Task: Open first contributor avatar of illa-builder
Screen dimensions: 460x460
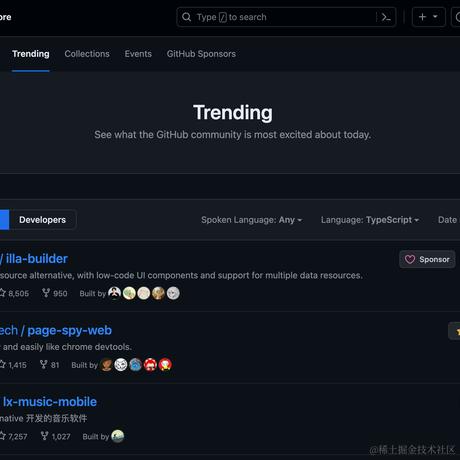Action: (x=114, y=293)
